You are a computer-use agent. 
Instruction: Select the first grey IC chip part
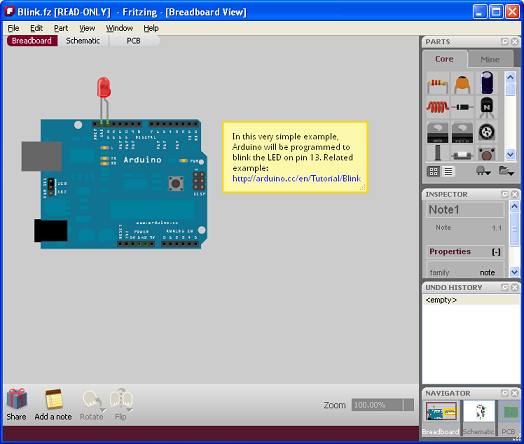(437, 132)
